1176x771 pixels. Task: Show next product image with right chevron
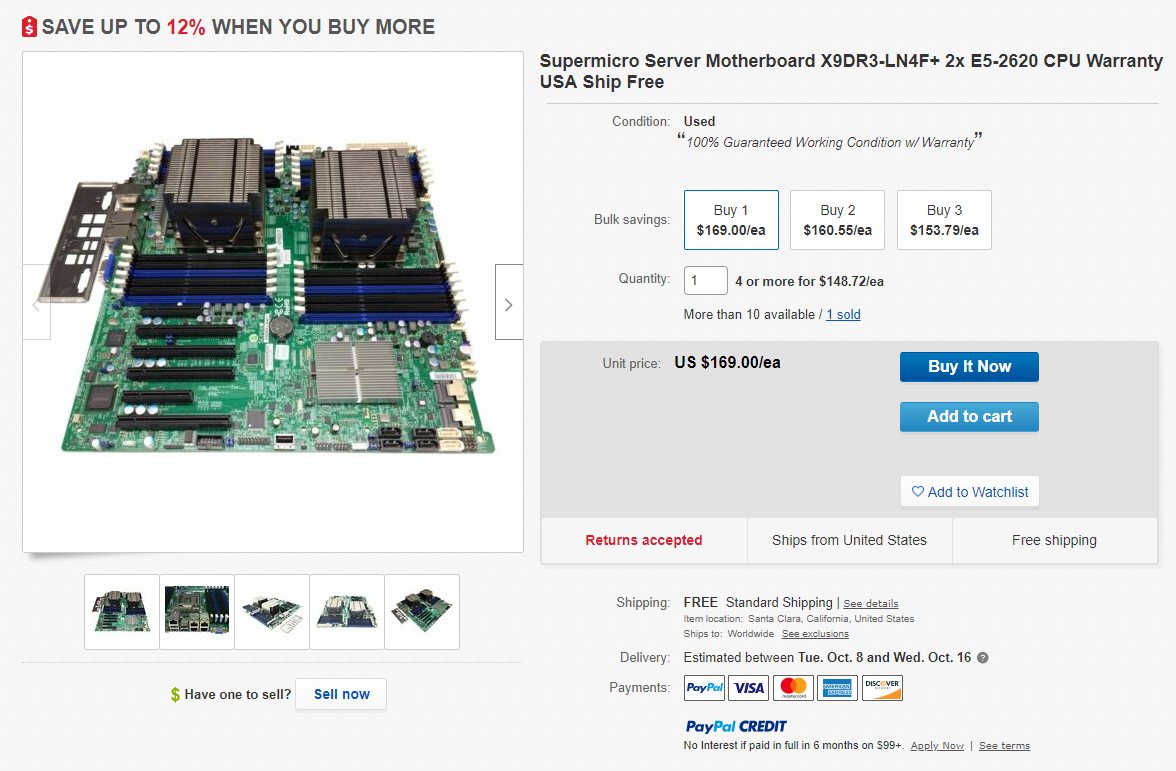click(509, 302)
